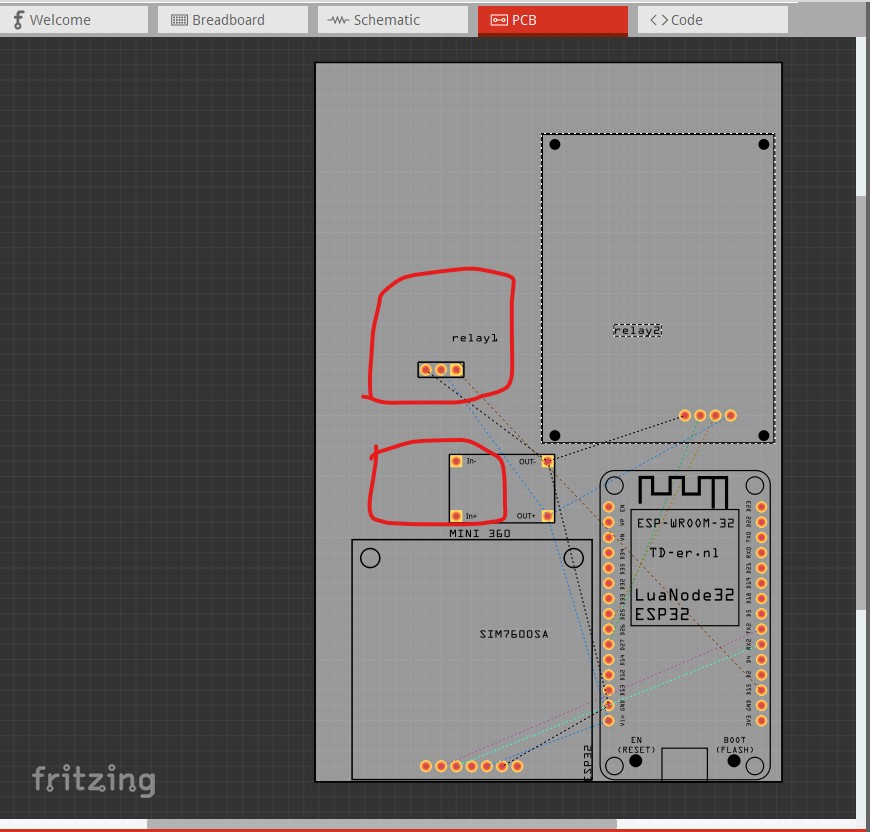Screen dimensions: 870x832
Task: Click the ESP32 D25 pin pad
Action: [x=609, y=614]
